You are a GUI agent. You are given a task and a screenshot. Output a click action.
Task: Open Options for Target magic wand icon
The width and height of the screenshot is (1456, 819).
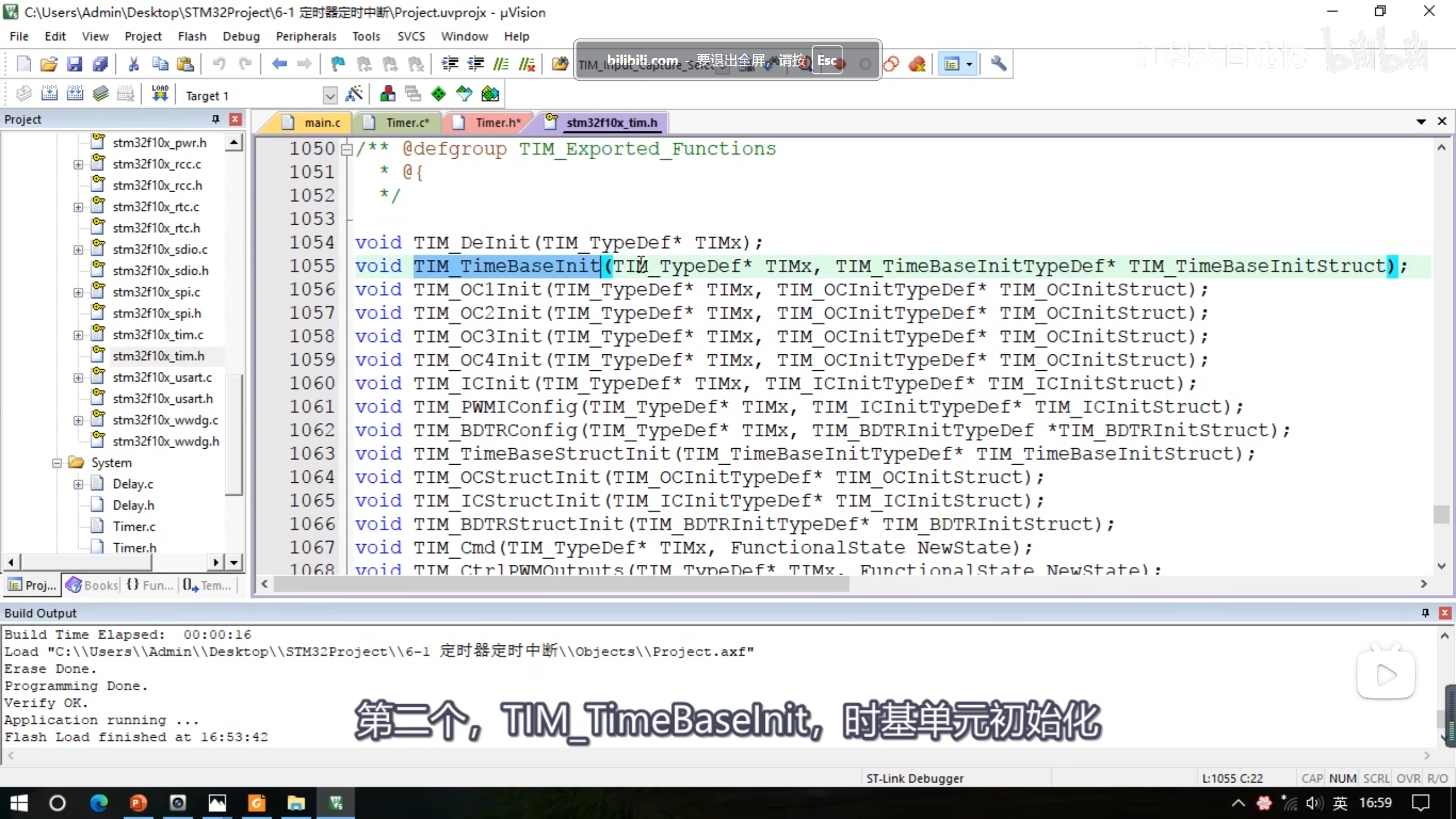click(x=354, y=94)
